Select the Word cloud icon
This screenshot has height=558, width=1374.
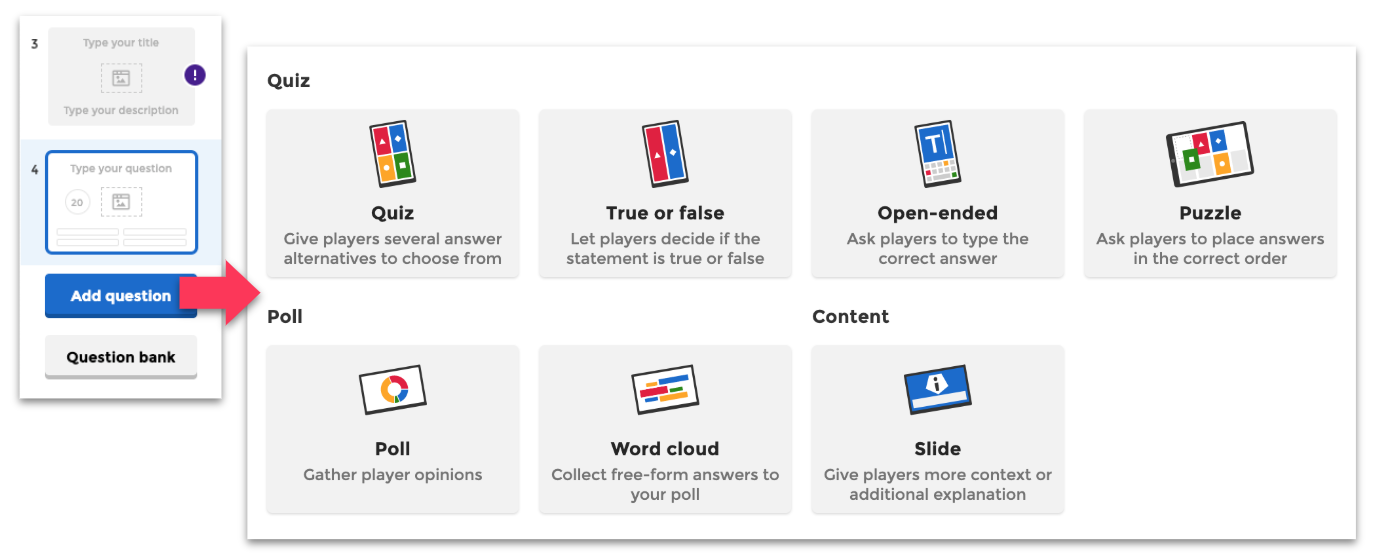(x=665, y=390)
